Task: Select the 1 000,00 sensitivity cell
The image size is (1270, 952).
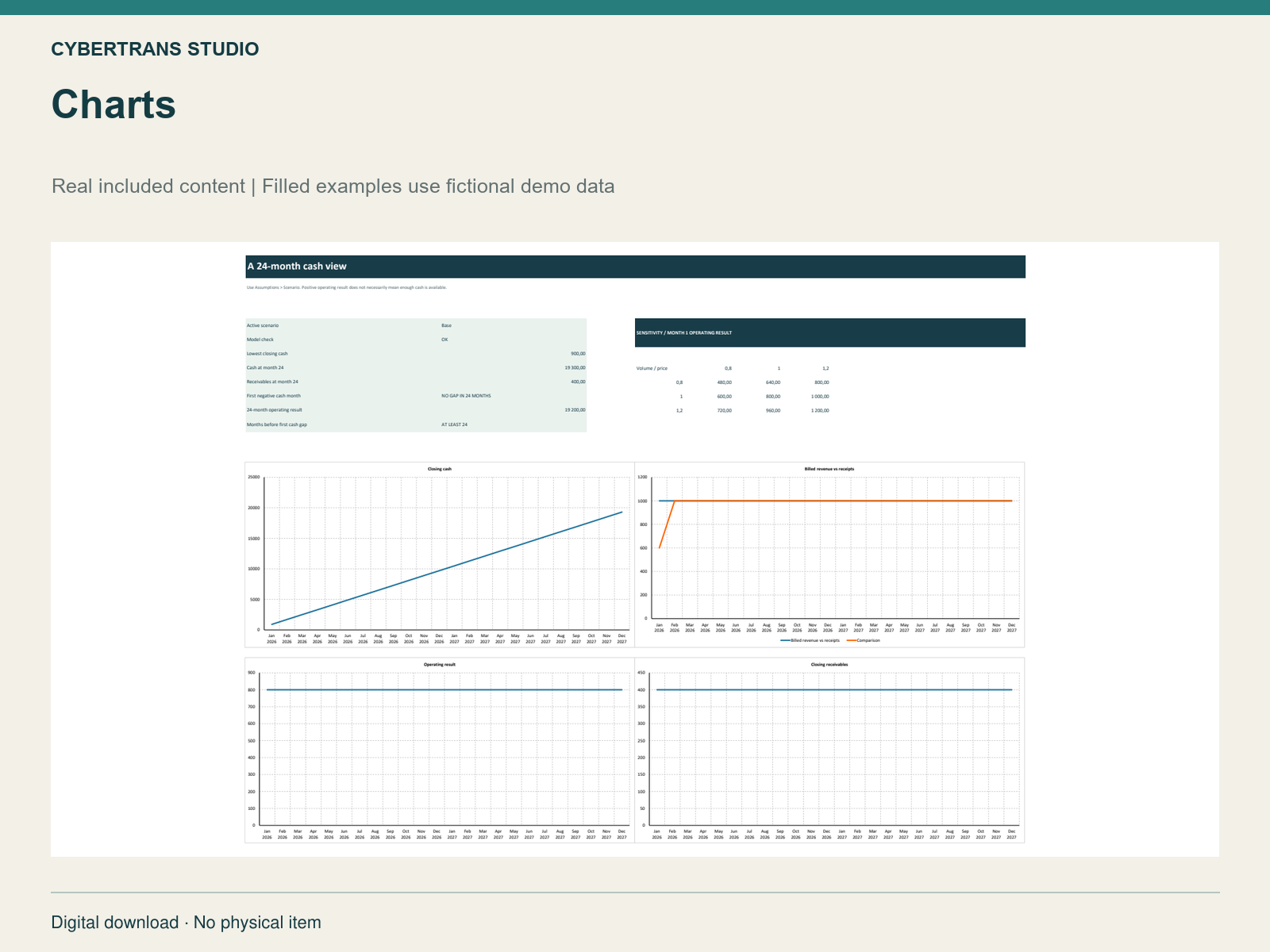Action: click(820, 397)
